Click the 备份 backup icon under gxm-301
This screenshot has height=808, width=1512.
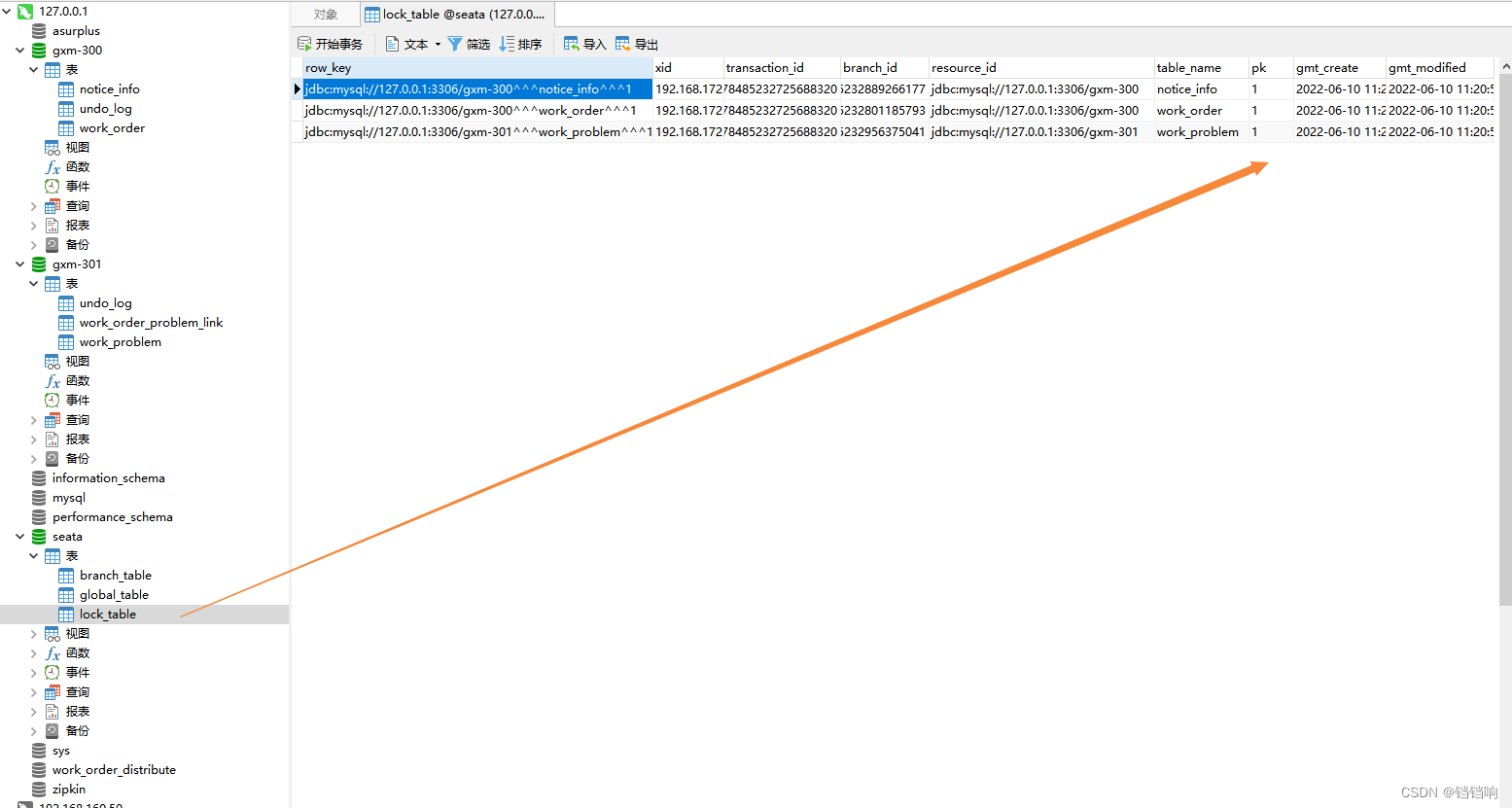tap(53, 459)
